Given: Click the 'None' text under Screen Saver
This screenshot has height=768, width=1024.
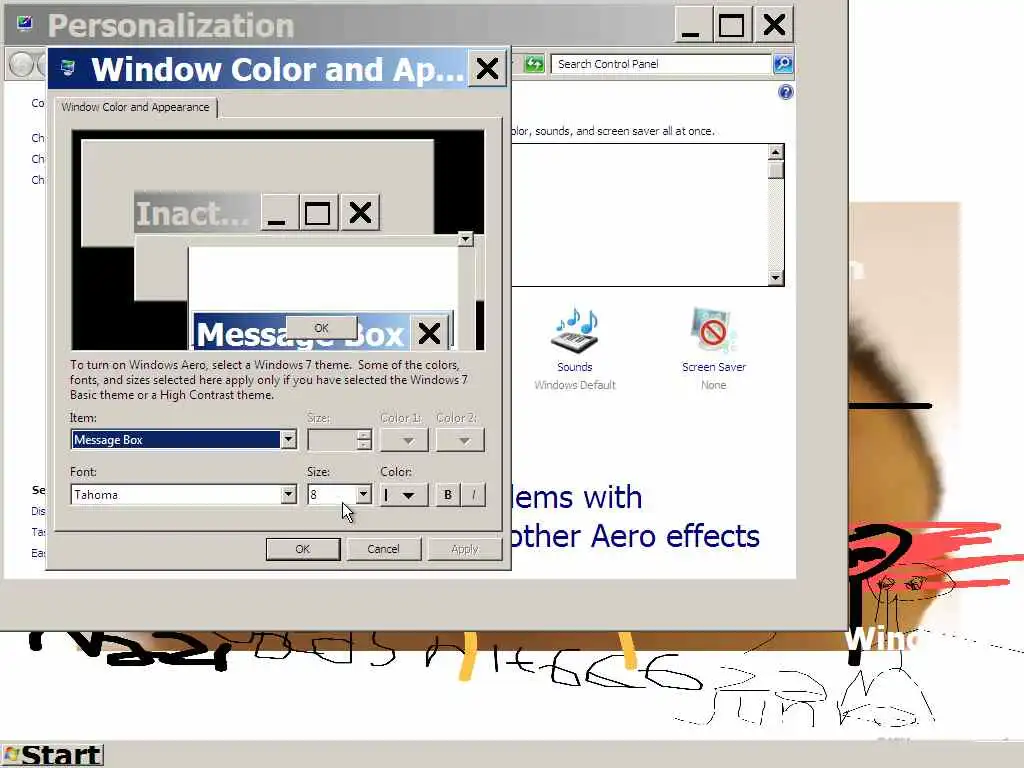Looking at the screenshot, I should coord(714,385).
